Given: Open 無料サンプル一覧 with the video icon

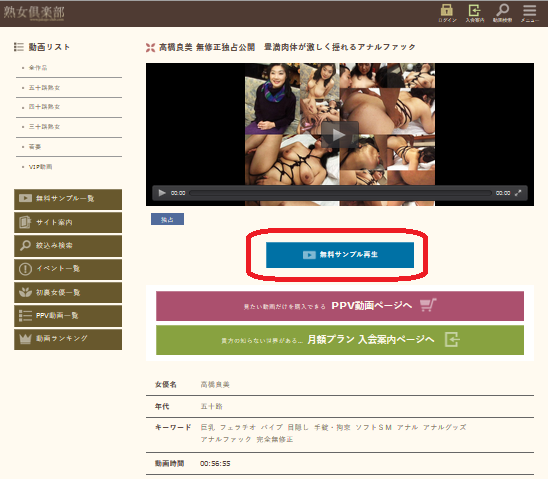Looking at the screenshot, I should (68, 199).
